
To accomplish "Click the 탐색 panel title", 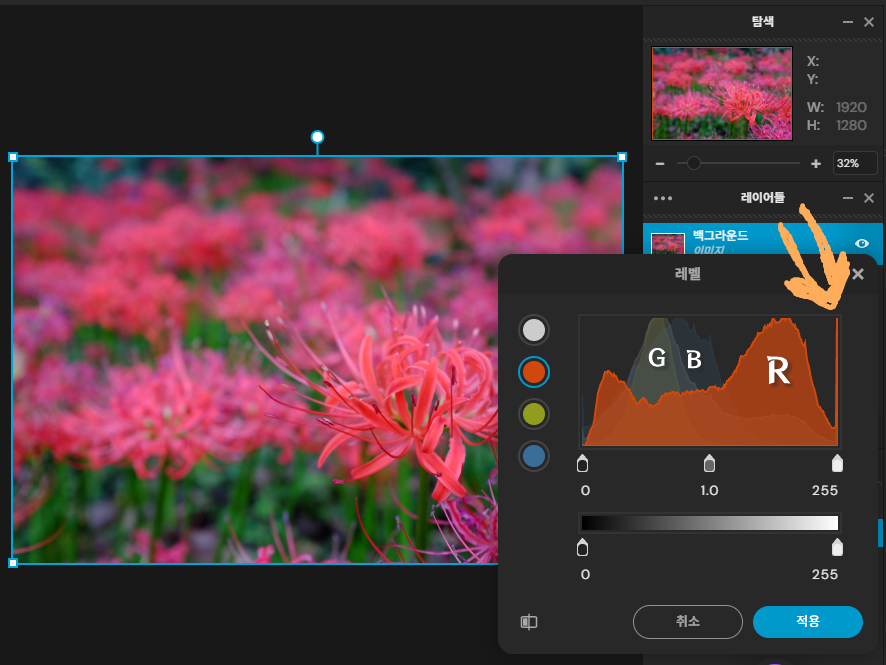I will click(762, 21).
